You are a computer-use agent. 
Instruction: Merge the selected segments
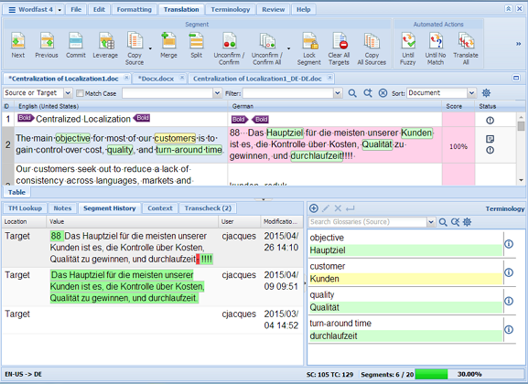pos(169,45)
